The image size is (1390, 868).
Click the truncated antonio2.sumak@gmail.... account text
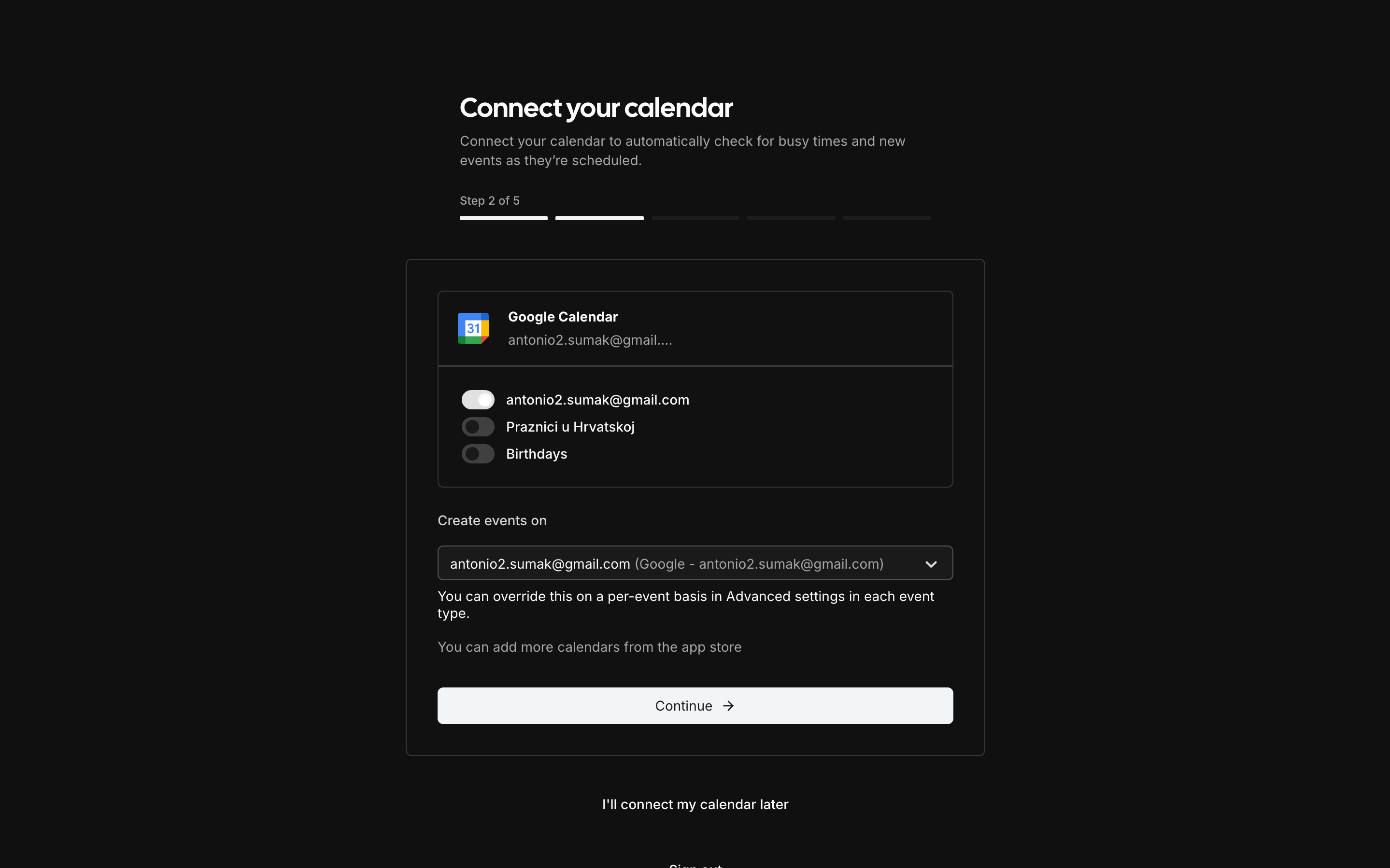(x=590, y=340)
